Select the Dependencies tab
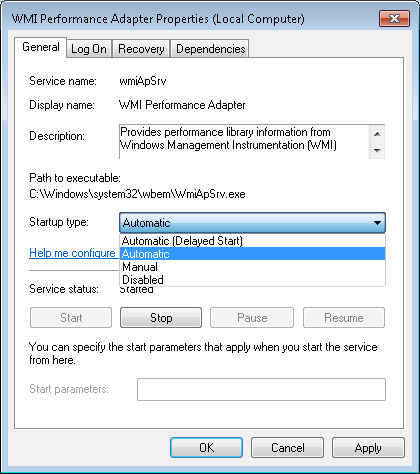 pyautogui.click(x=210, y=49)
